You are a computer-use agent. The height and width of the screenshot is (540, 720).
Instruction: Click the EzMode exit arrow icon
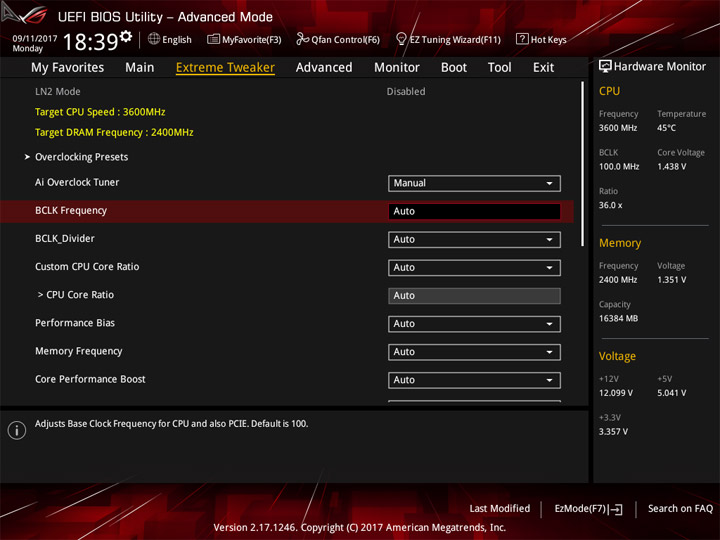(616, 509)
